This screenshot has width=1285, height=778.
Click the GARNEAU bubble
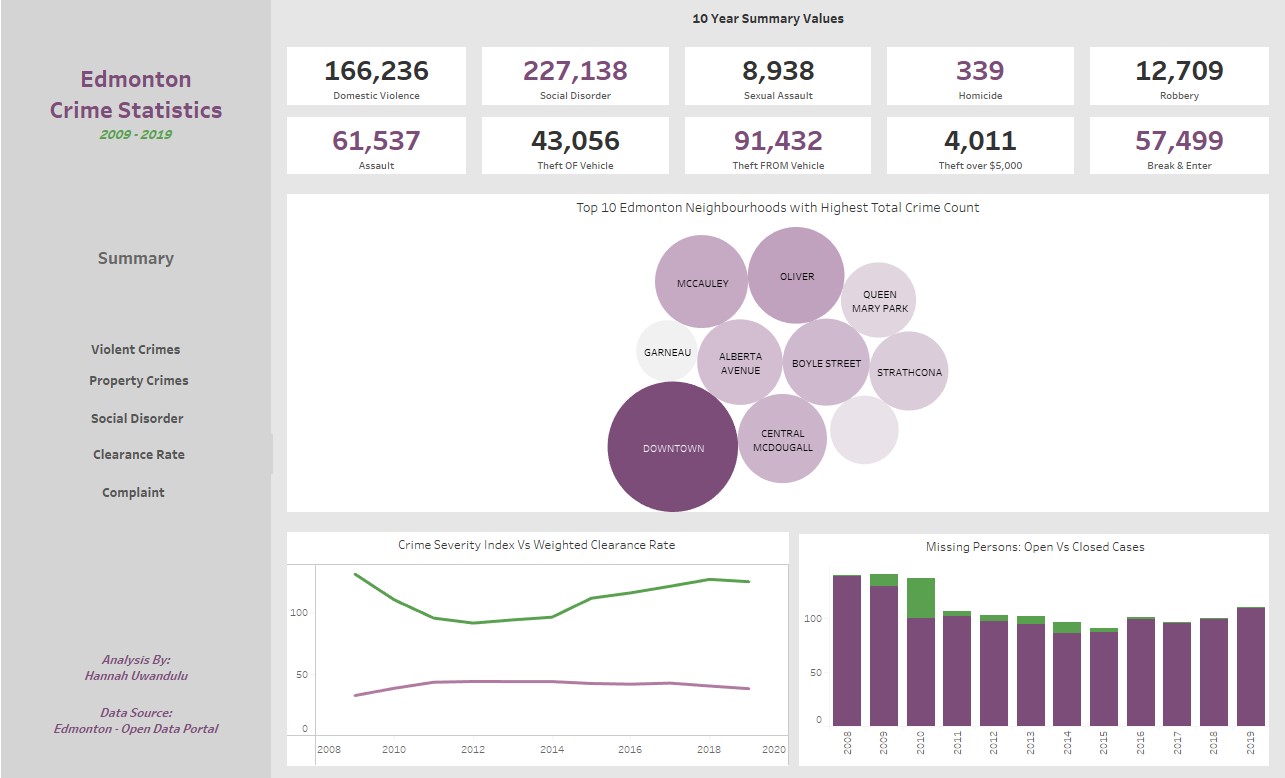(x=666, y=352)
